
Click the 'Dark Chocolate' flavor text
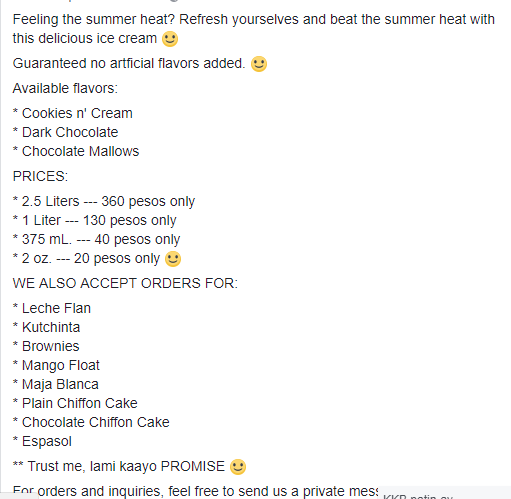(x=70, y=132)
